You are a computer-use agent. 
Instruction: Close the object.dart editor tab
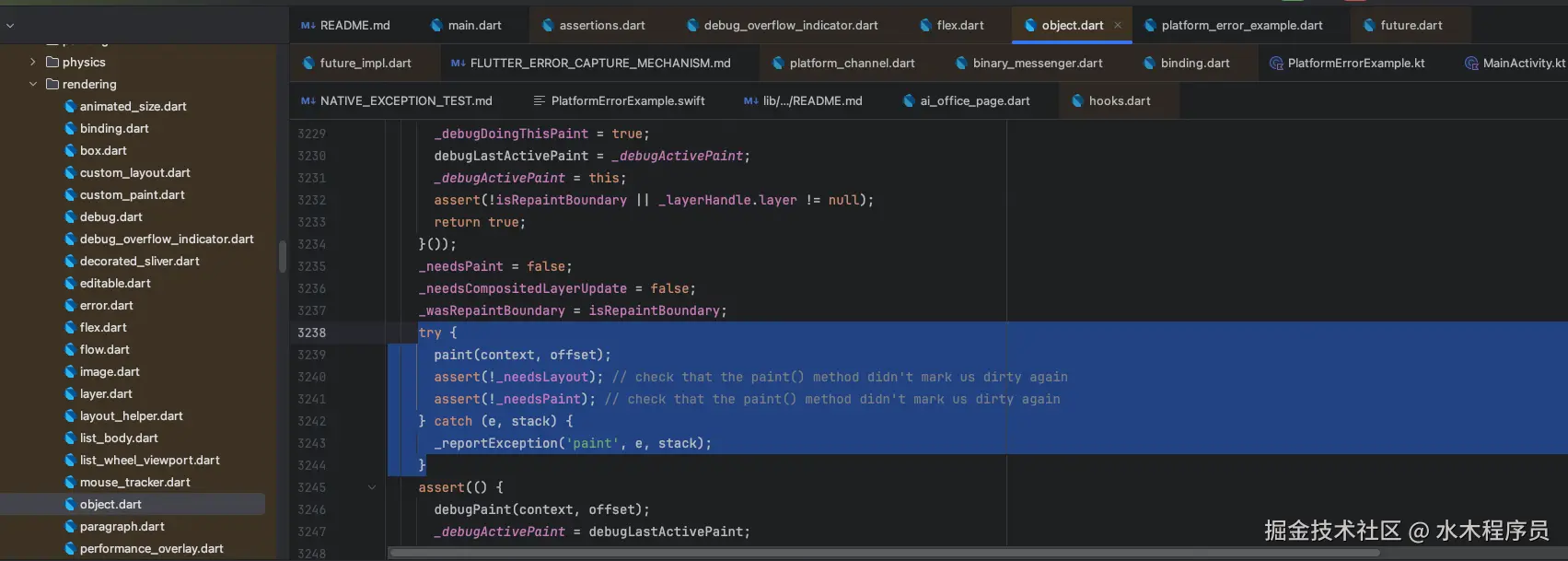1118,26
